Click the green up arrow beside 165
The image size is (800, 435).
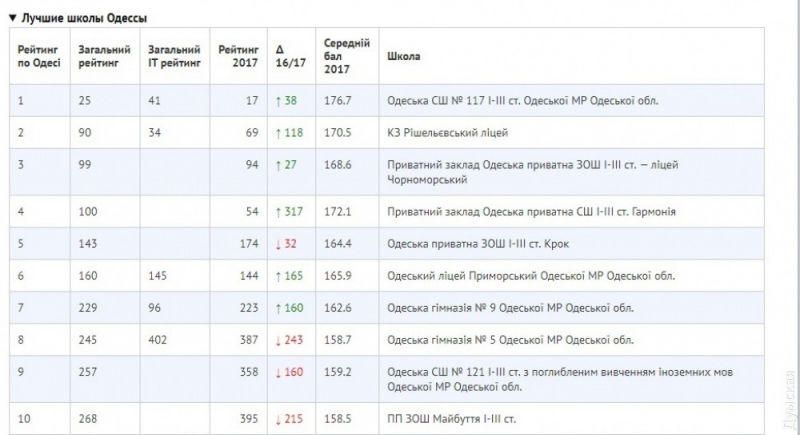[x=278, y=276]
